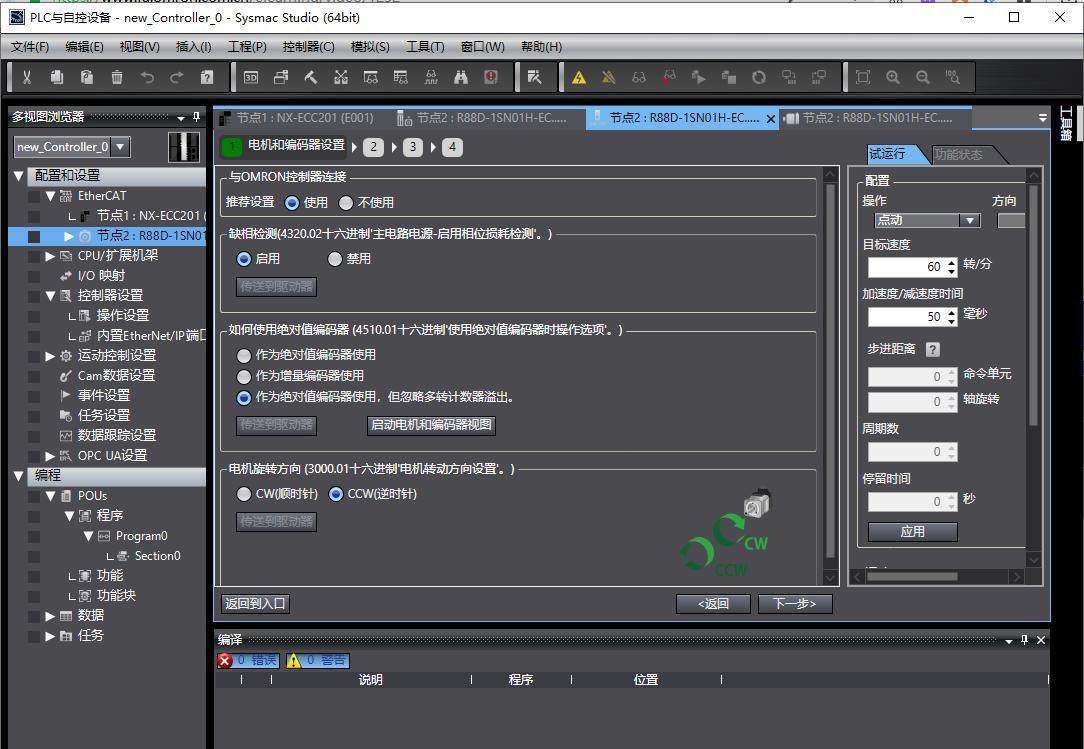Expand the 运动控制设置 tree node
Viewport: 1084px width, 749px height.
[51, 355]
